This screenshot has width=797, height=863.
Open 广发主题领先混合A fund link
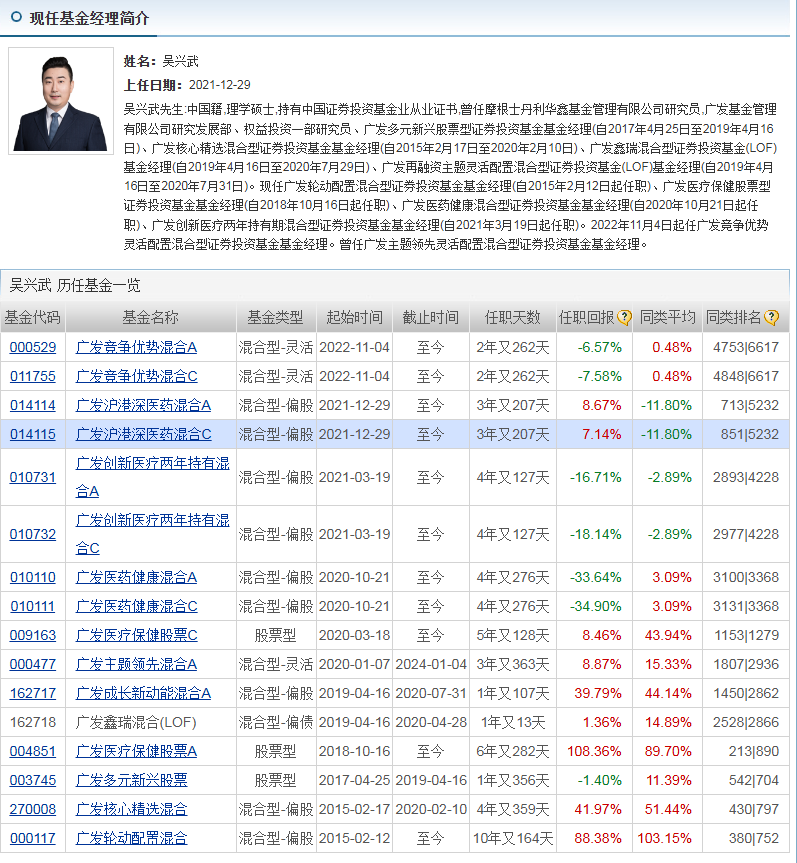click(137, 664)
